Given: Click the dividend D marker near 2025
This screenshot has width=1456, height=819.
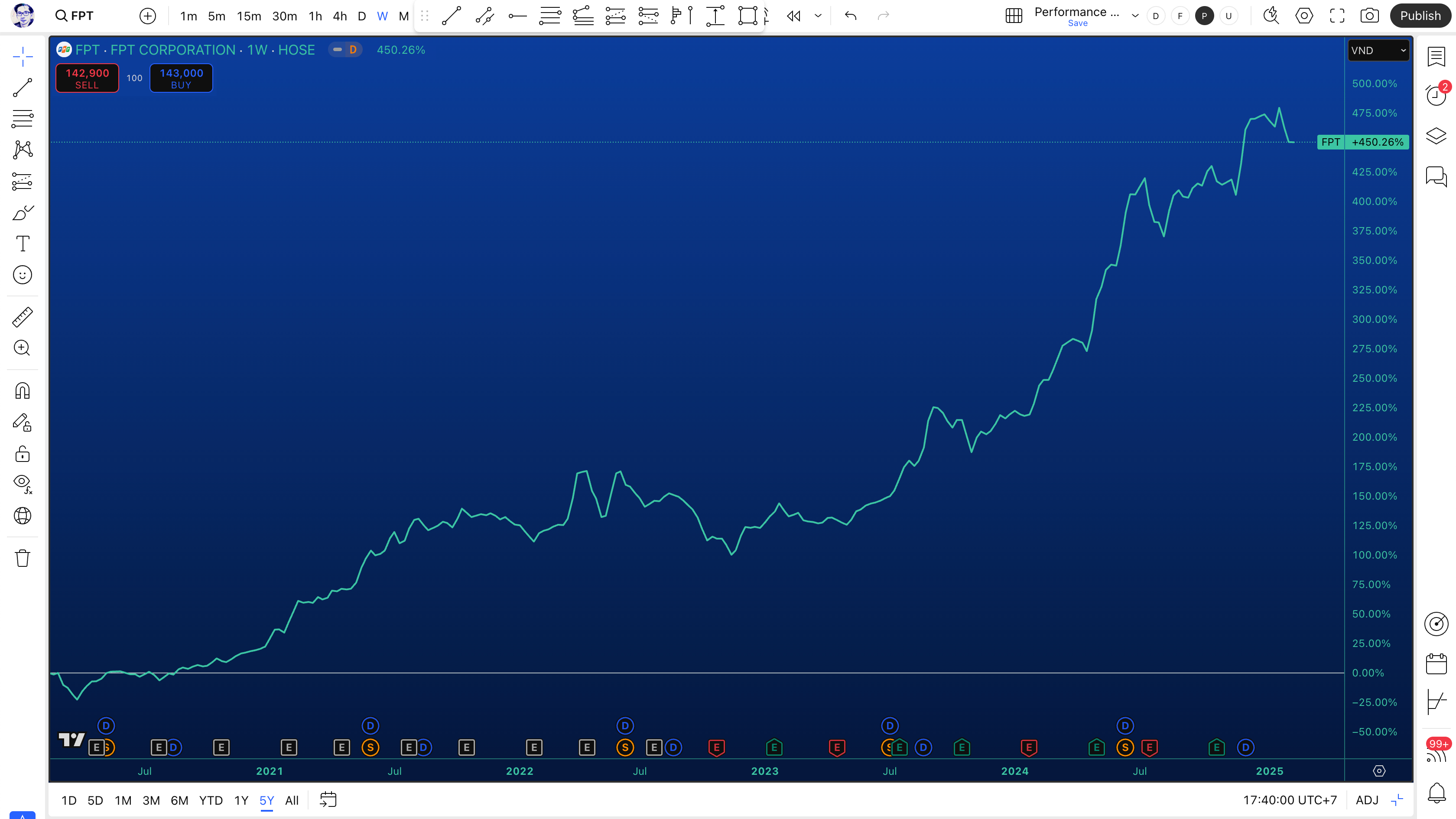Looking at the screenshot, I should [x=1245, y=748].
